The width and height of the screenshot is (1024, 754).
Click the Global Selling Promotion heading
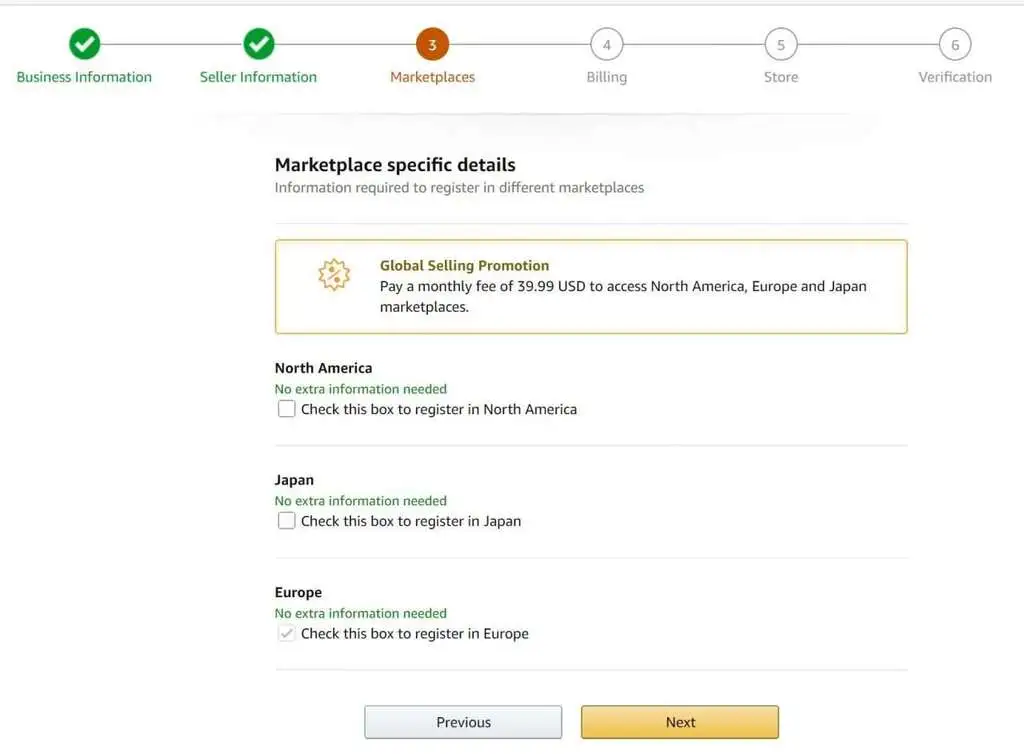pyautogui.click(x=464, y=266)
